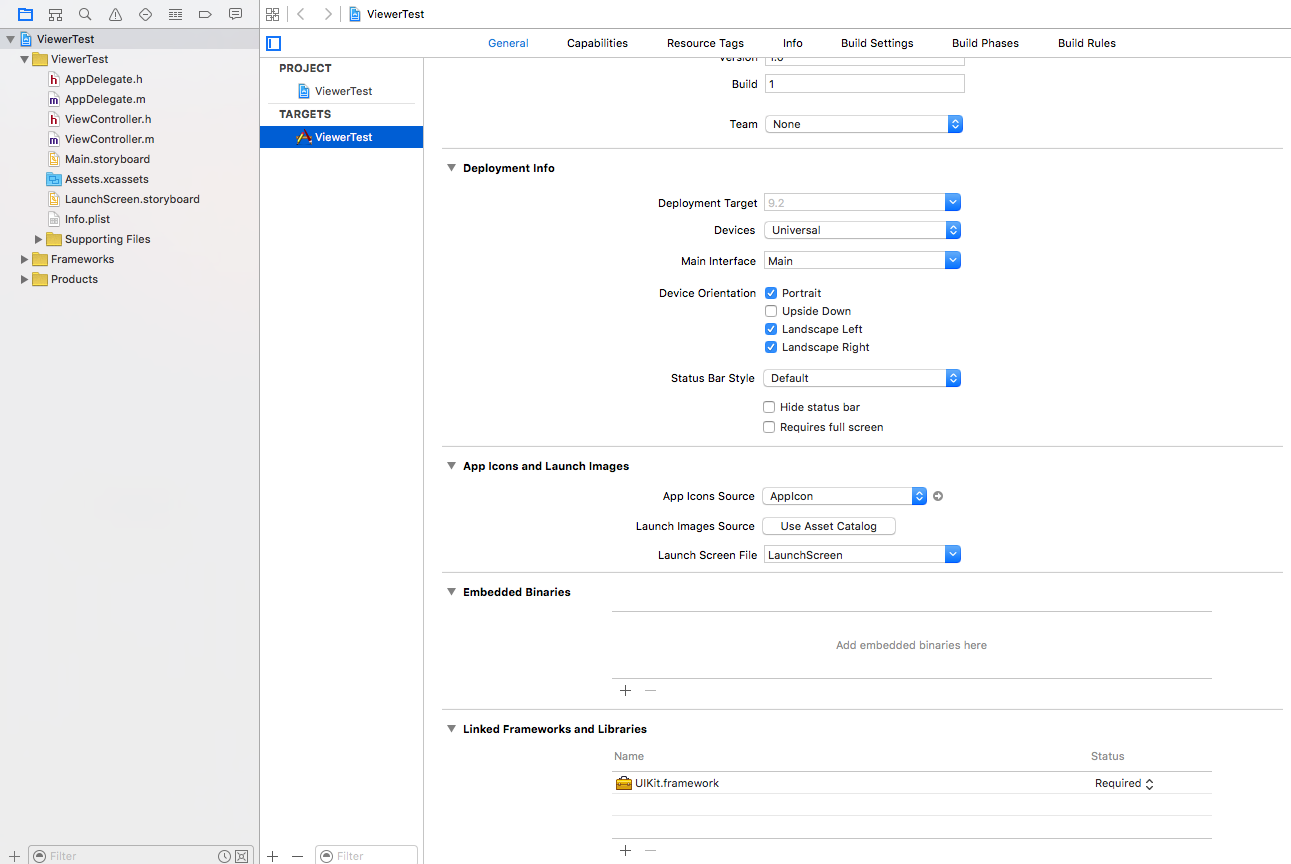The image size is (1291, 864).
Task: Switch to the Build Settings tab
Action: [876, 43]
